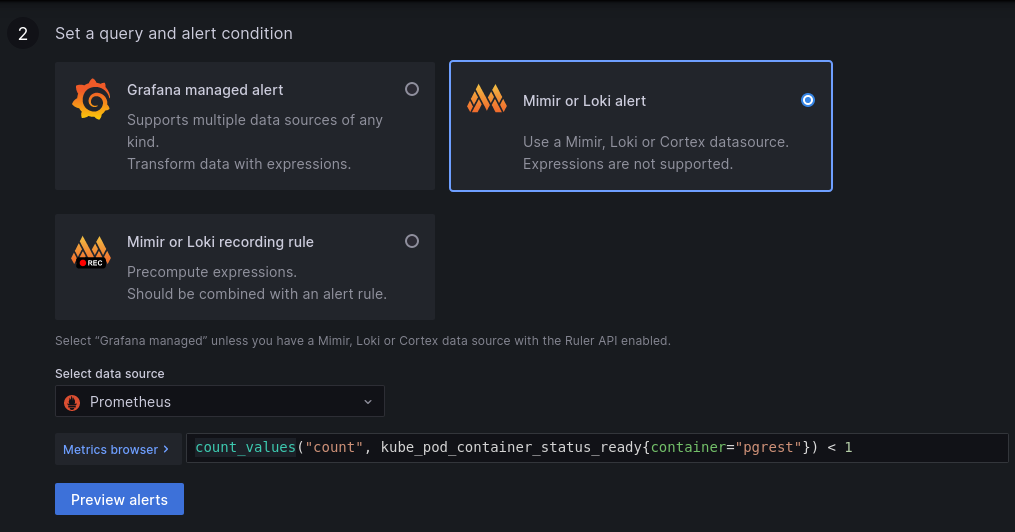This screenshot has width=1015, height=532.
Task: Select the Mimir or Loki recording rule radio
Action: [x=412, y=241]
